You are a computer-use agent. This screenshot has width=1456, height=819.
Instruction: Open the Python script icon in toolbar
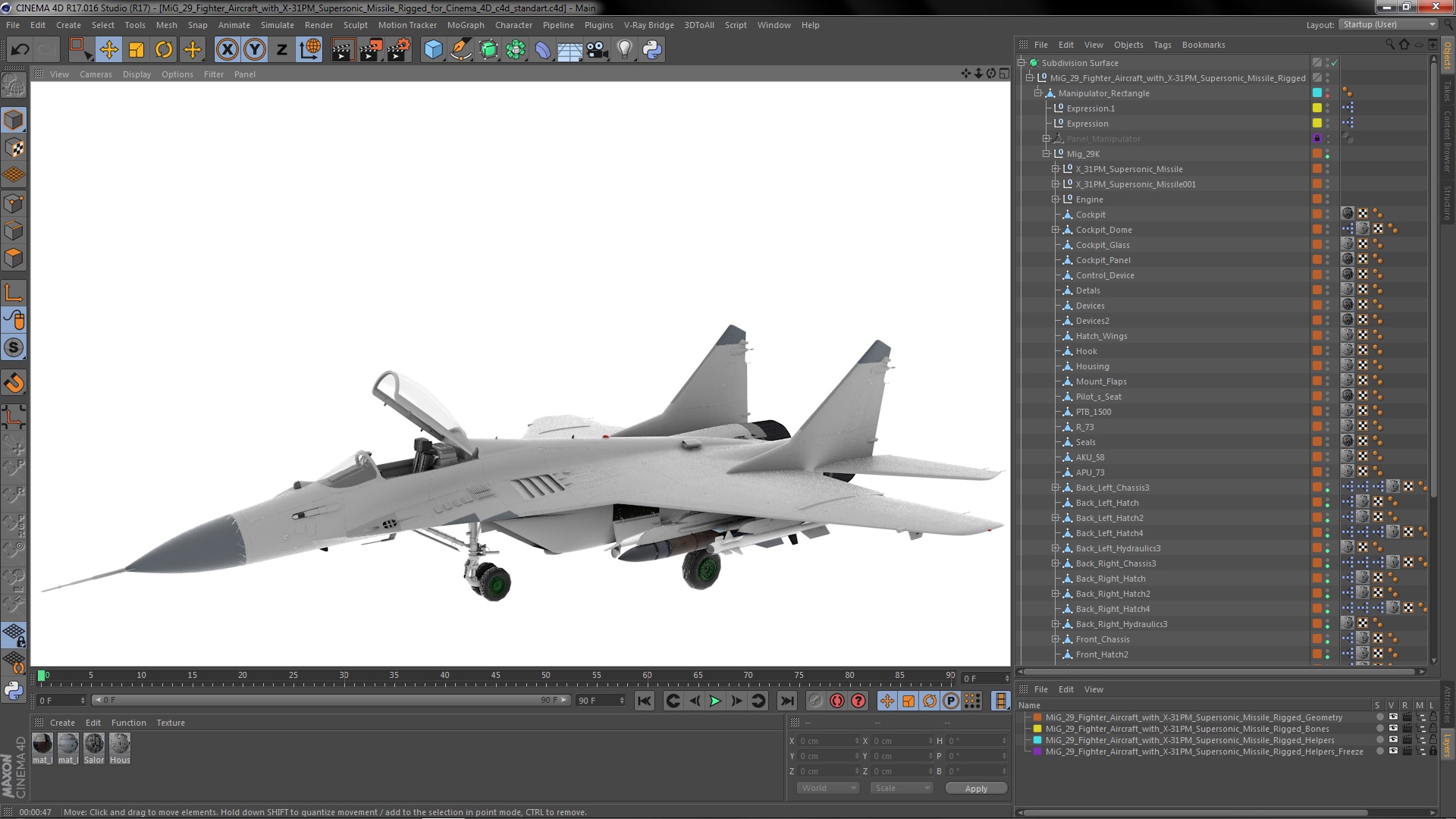click(652, 50)
